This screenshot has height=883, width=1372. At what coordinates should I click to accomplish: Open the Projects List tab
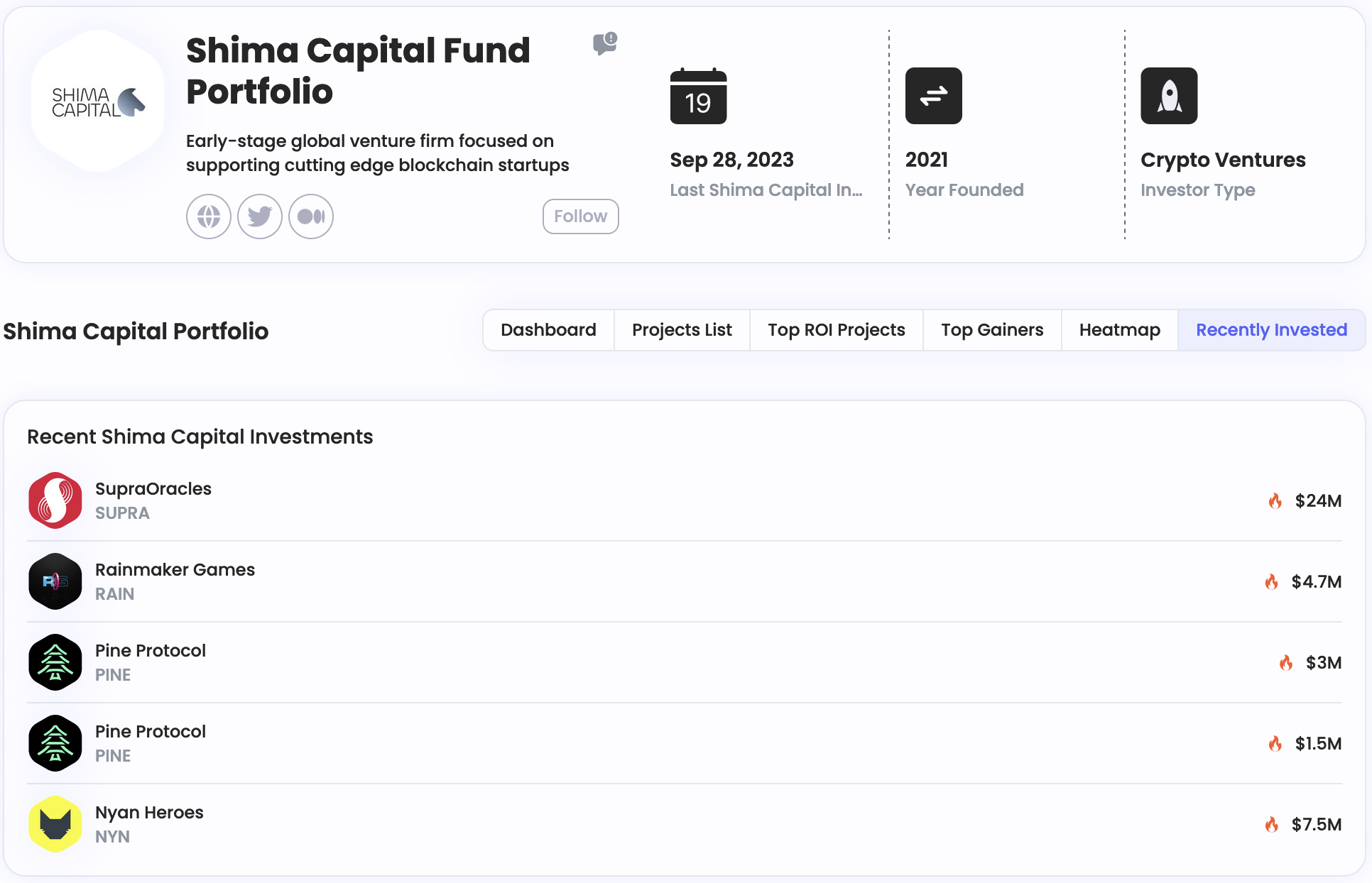[682, 330]
